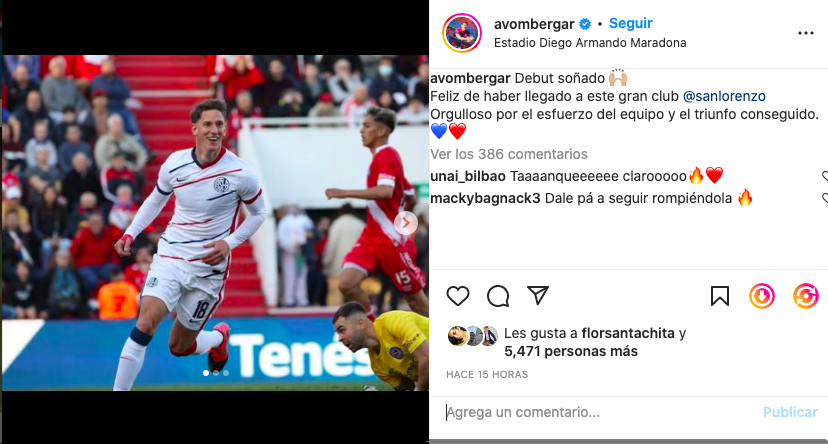The width and height of the screenshot is (828, 444).
Task: Click the circular repost extension icon
Action: 805,296
